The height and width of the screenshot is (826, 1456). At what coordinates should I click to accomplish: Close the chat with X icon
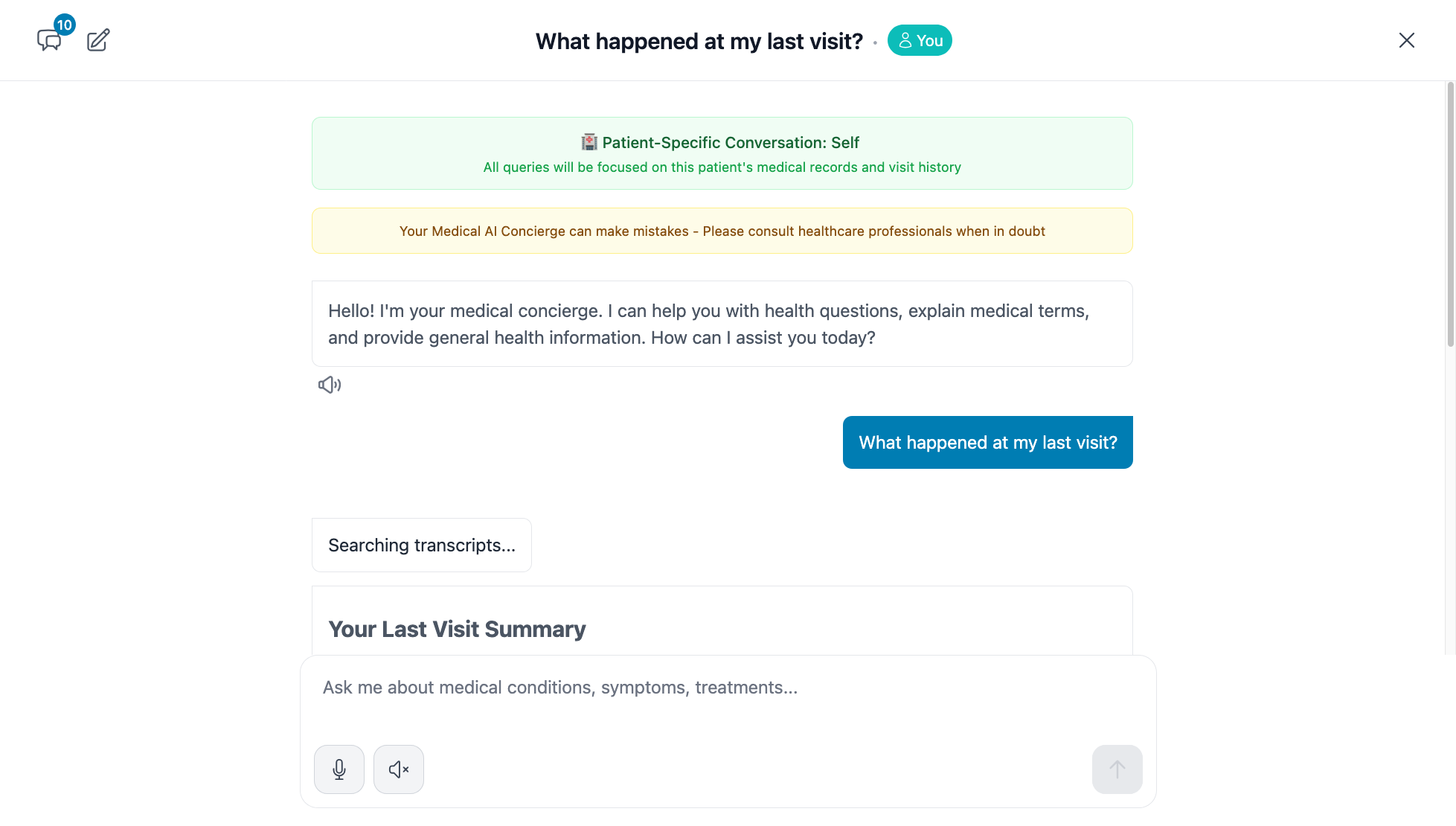tap(1406, 40)
